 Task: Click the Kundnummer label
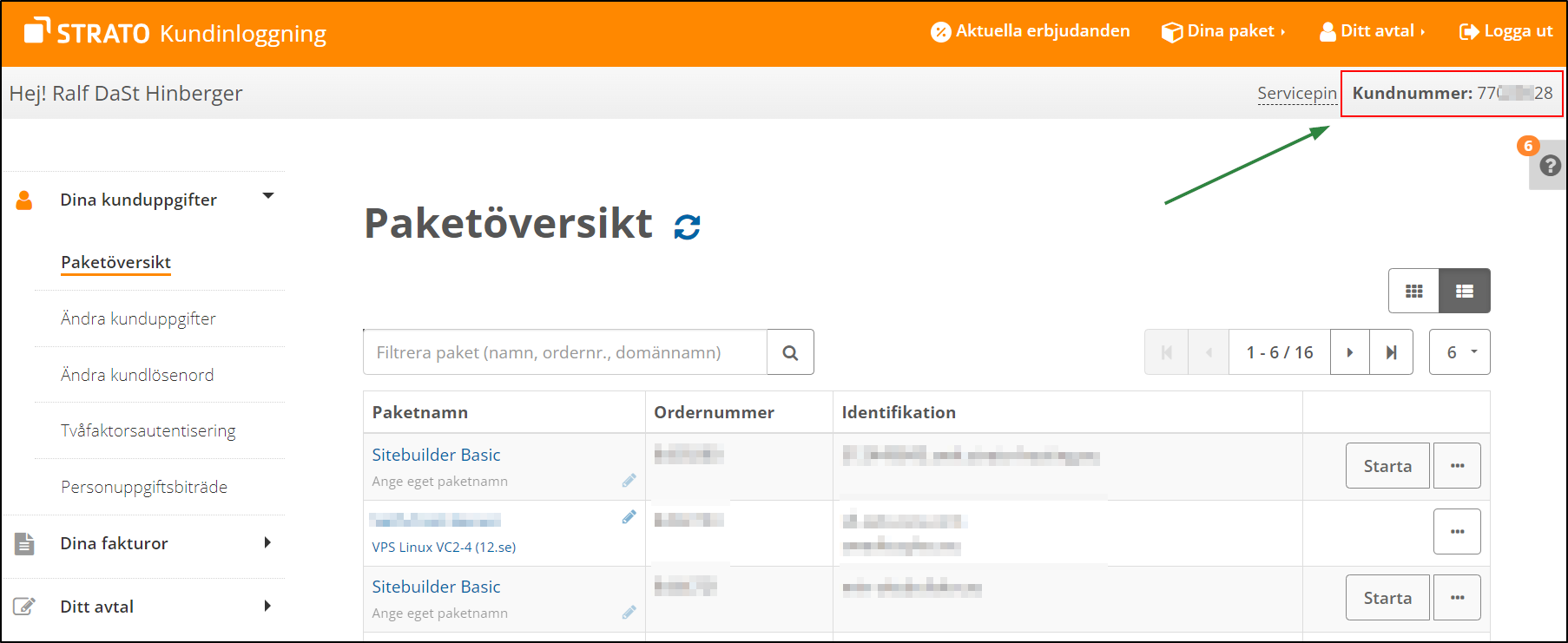pos(1413,93)
